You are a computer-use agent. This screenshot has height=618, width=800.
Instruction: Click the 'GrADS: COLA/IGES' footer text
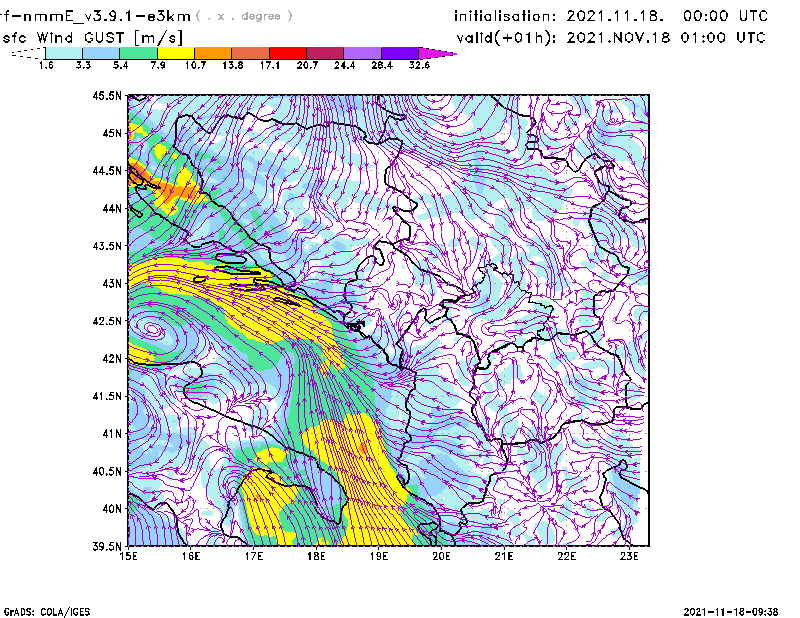pyautogui.click(x=46, y=612)
